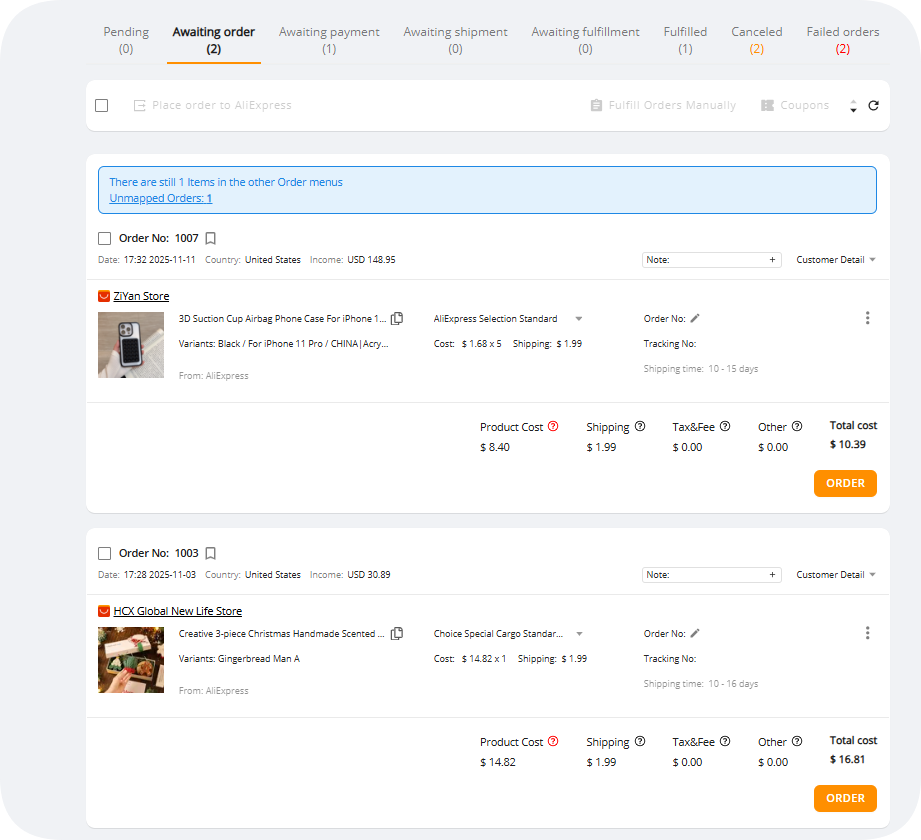
Task: Open the Failed orders tab
Action: (842, 39)
